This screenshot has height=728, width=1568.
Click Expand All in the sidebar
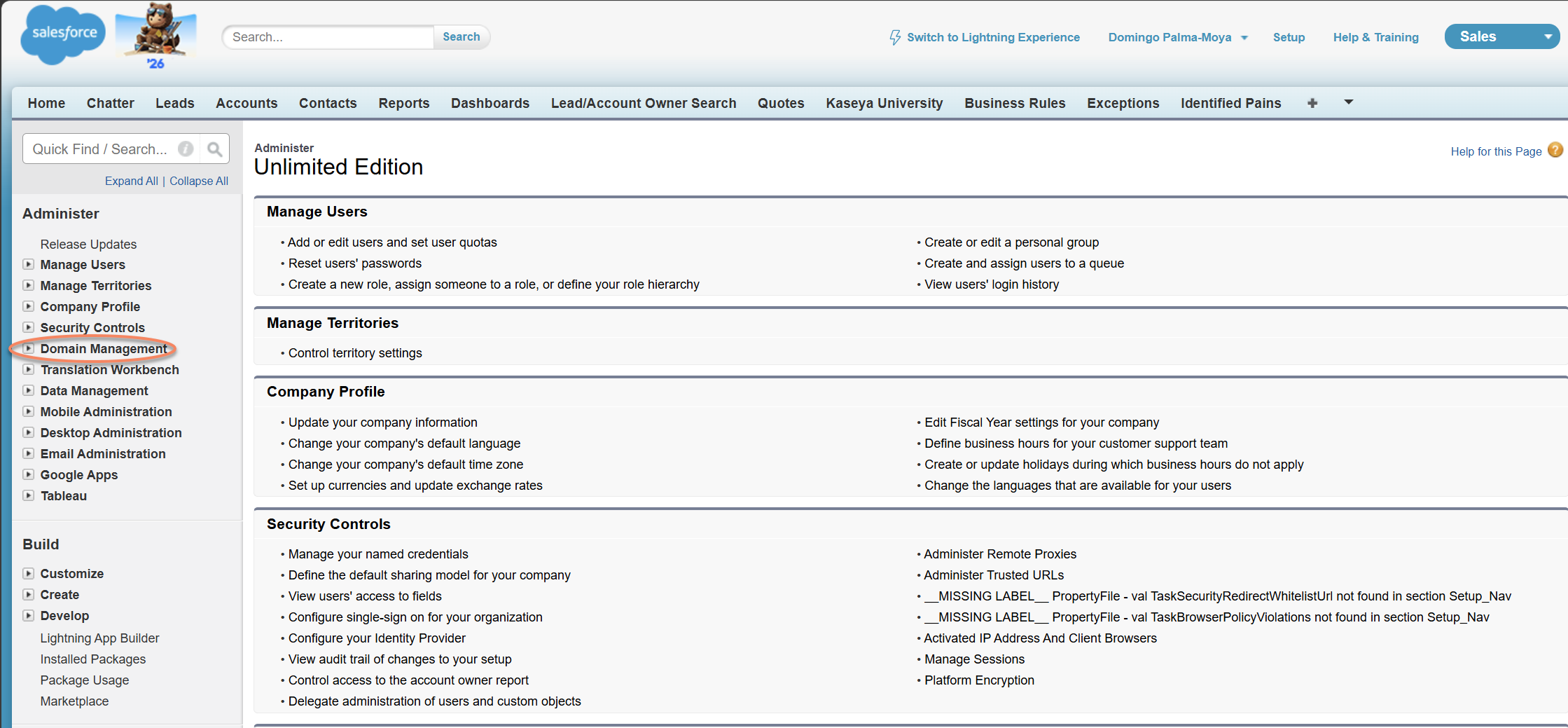(x=132, y=181)
